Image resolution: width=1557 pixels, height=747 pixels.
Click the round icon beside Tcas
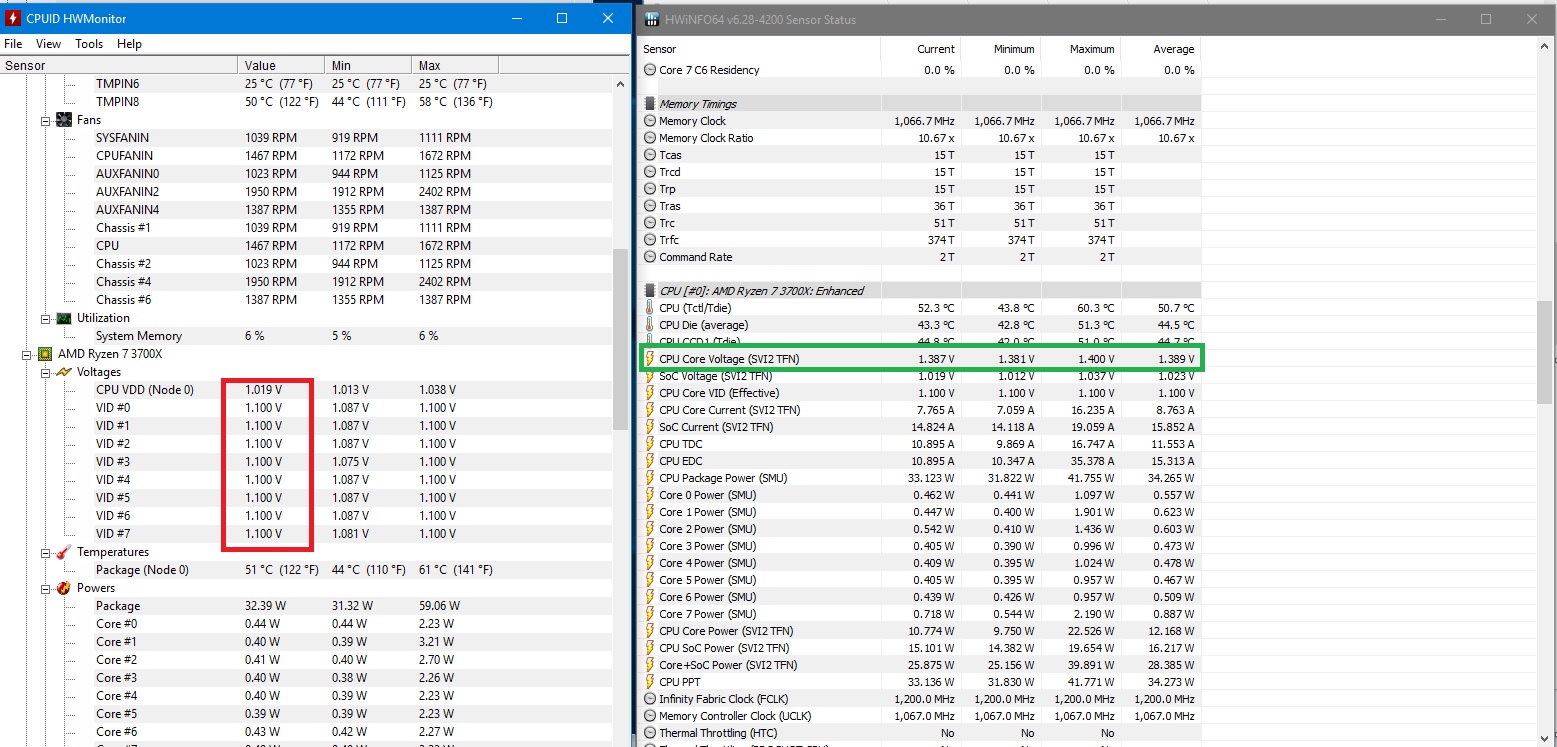click(650, 155)
